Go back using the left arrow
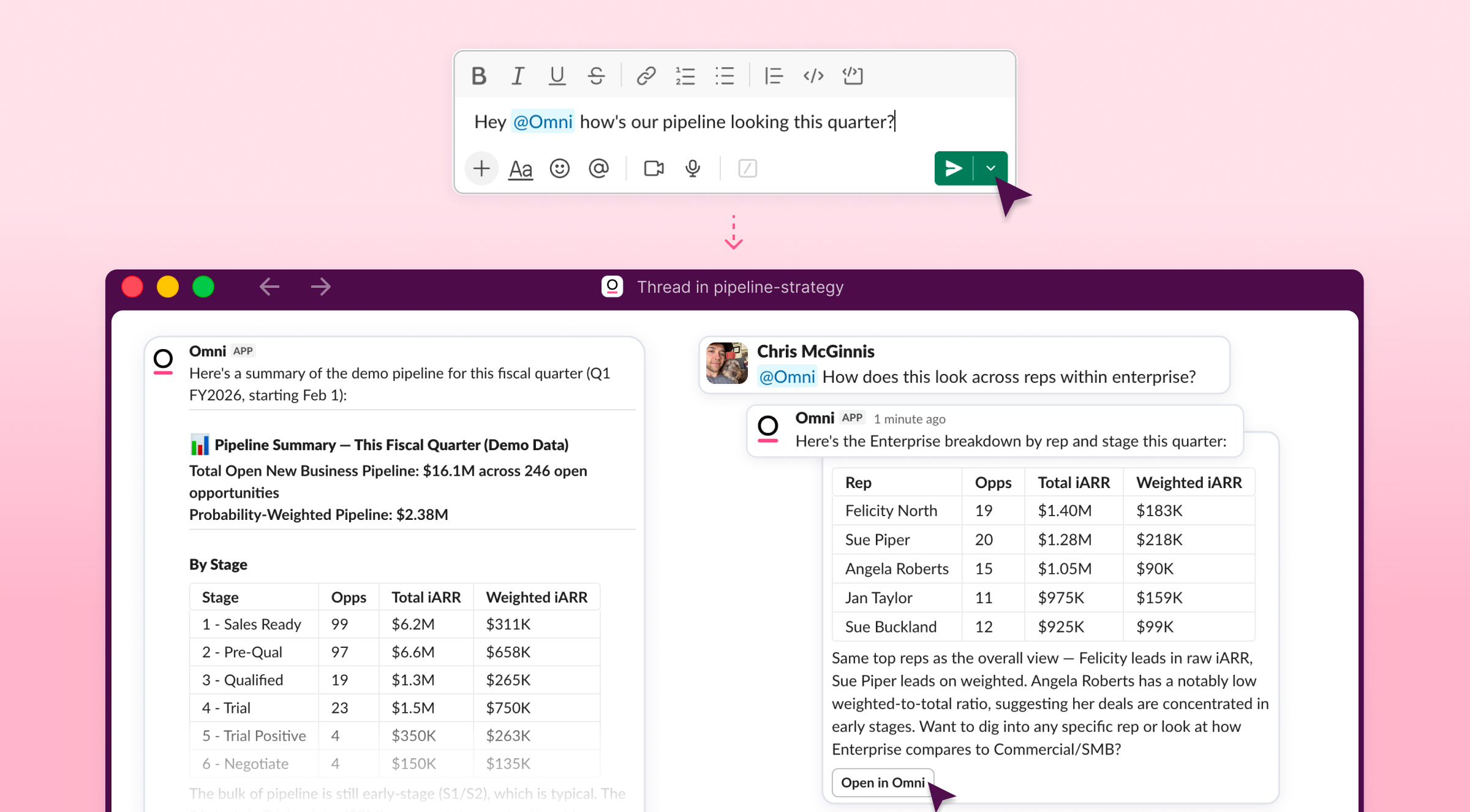1470x812 pixels. pos(269,287)
